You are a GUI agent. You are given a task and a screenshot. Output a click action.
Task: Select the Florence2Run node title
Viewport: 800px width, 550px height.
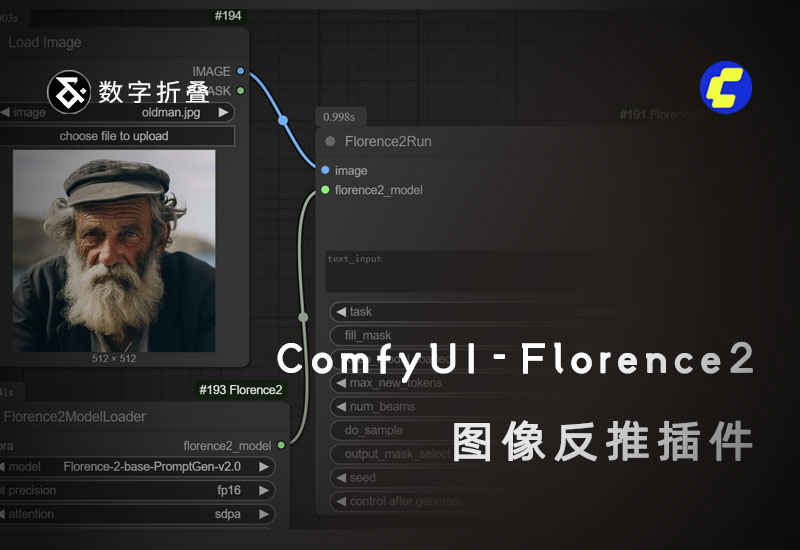pos(388,141)
